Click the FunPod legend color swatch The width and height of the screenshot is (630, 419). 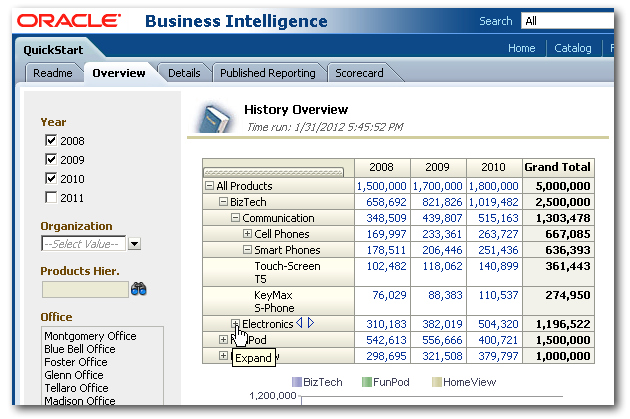(x=366, y=382)
